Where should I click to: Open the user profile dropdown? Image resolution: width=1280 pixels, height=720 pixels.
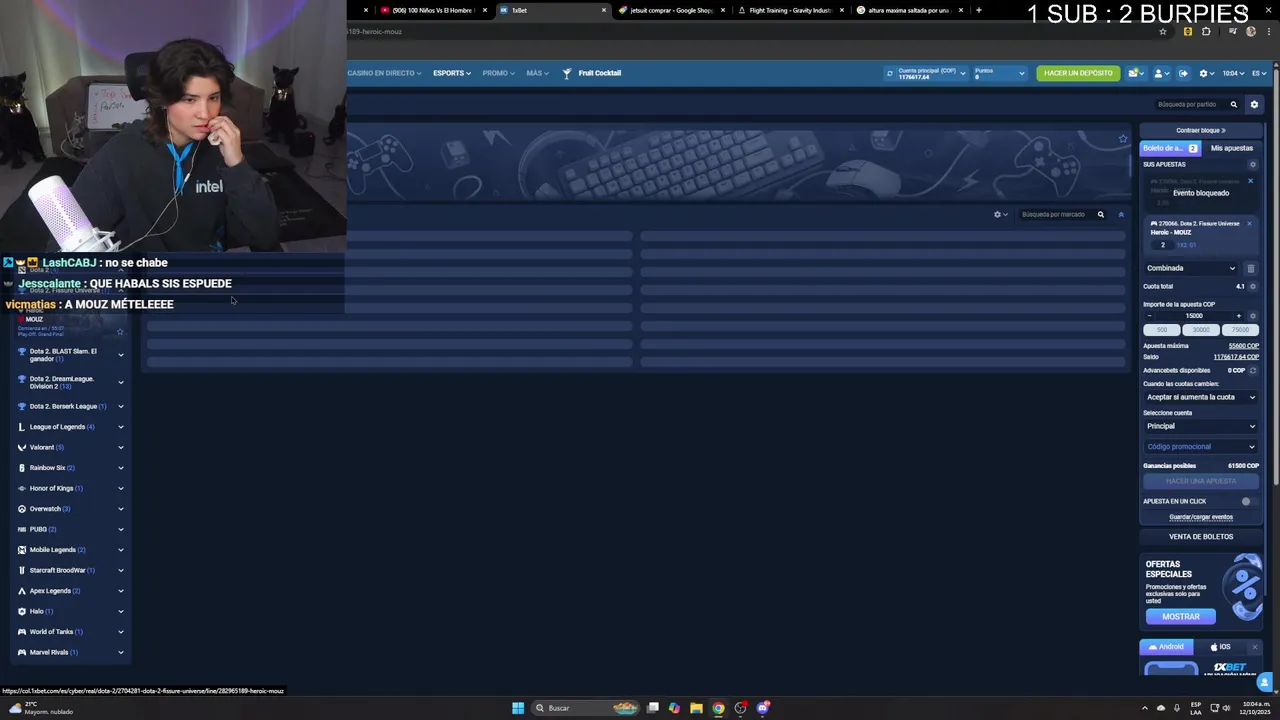[1160, 73]
